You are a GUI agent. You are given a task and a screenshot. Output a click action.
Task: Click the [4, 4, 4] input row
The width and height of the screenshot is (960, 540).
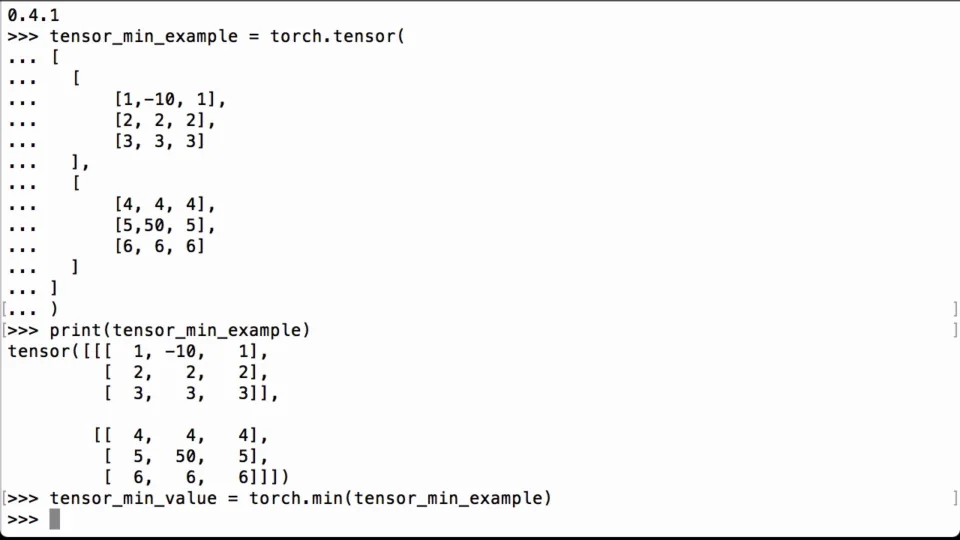coord(165,204)
